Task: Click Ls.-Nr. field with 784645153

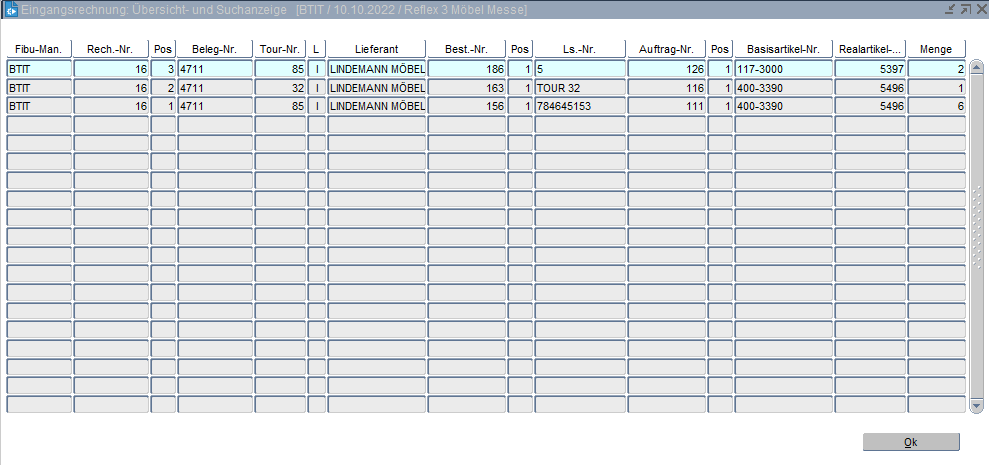Action: [x=580, y=106]
